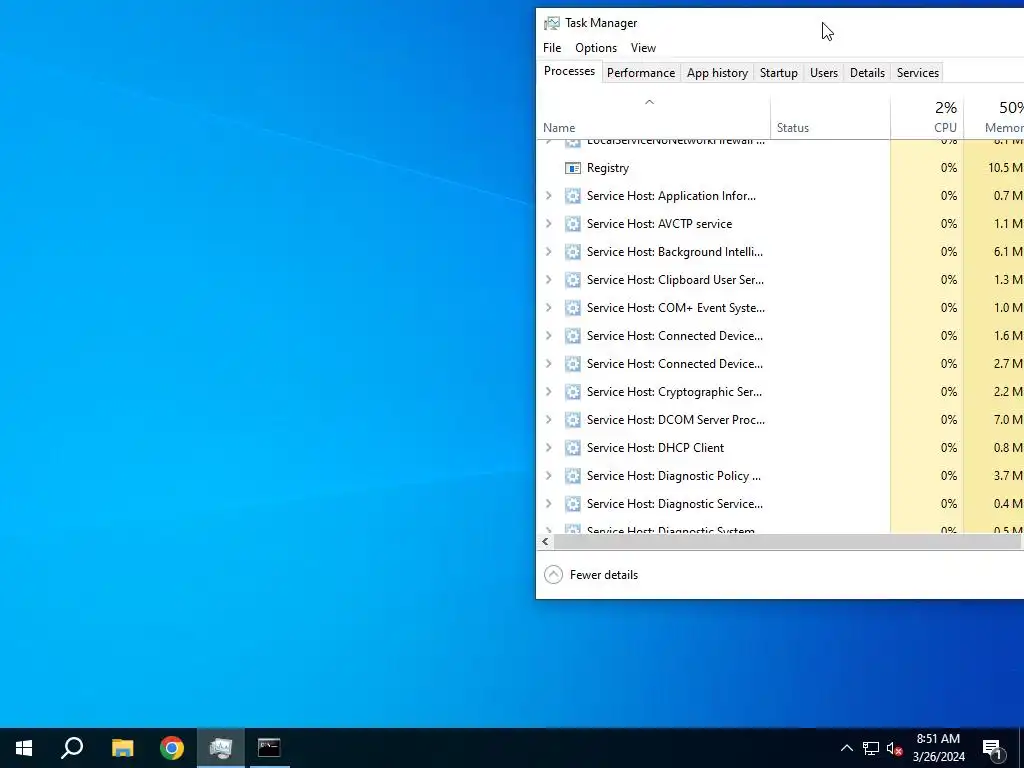
Task: Open Command Prompt from the taskbar
Action: (269, 748)
